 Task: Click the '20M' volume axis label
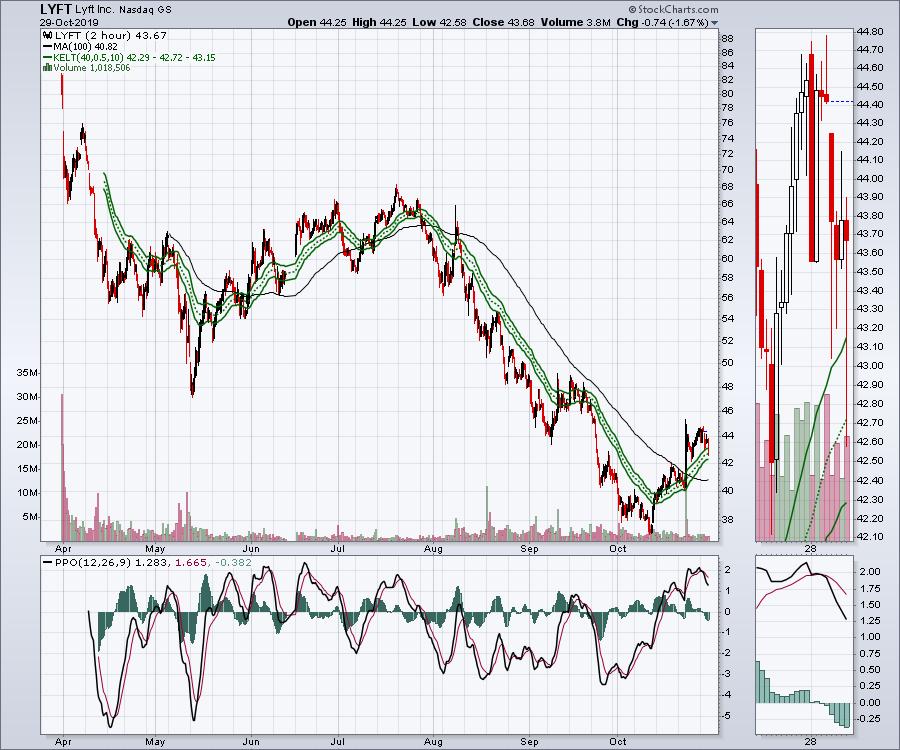point(28,445)
